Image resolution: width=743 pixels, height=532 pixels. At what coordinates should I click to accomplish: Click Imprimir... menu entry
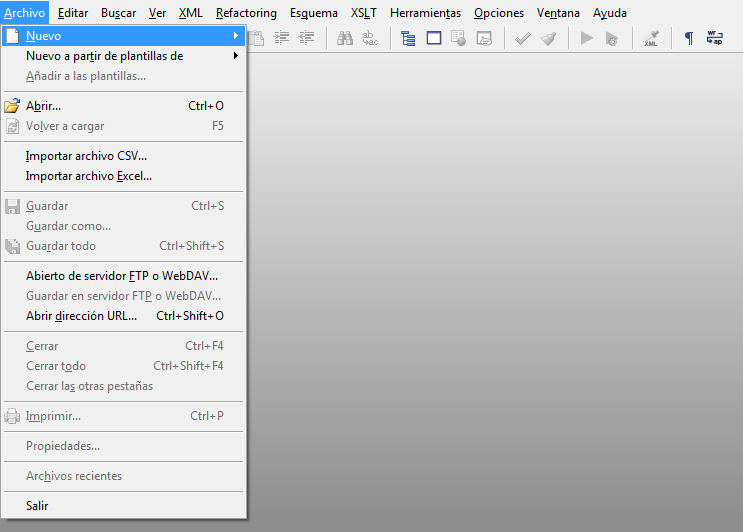click(123, 416)
